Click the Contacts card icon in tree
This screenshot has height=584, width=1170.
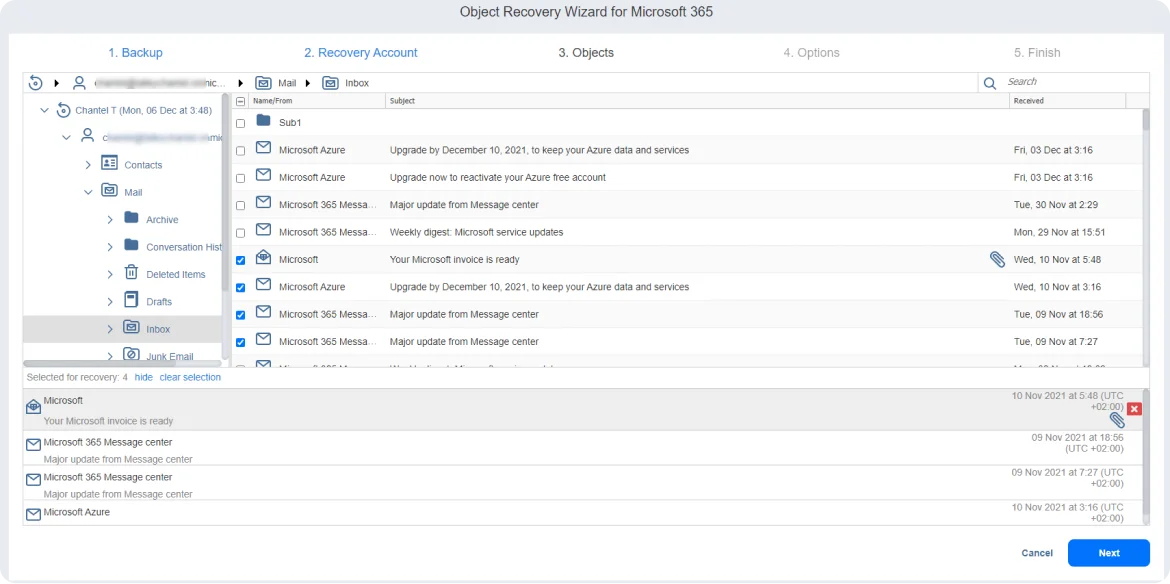point(109,164)
